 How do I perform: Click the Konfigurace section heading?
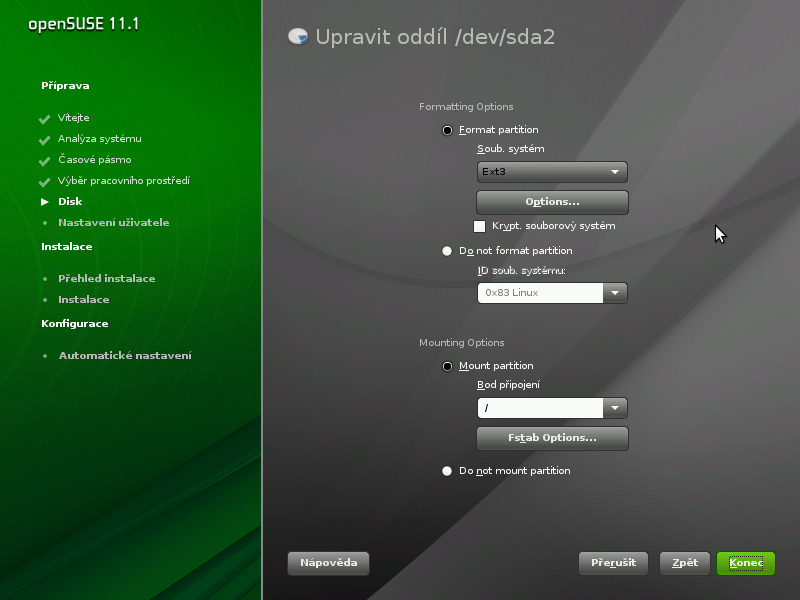(75, 324)
